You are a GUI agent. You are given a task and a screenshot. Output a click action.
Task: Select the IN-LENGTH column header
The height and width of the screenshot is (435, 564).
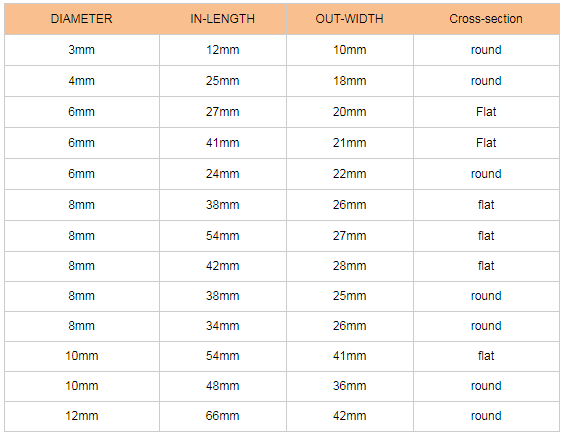point(223,19)
